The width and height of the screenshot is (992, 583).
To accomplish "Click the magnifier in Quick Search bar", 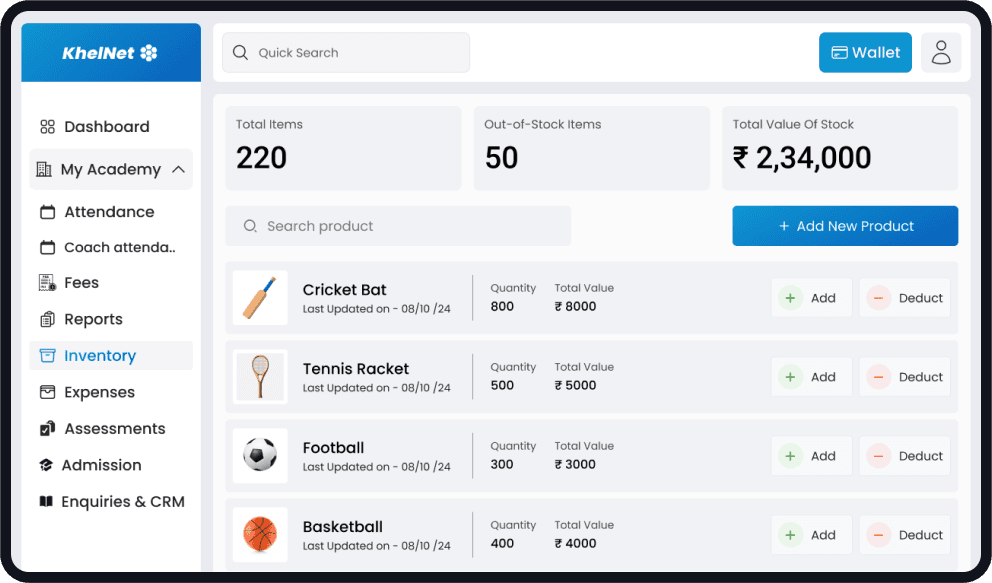I will coord(240,52).
